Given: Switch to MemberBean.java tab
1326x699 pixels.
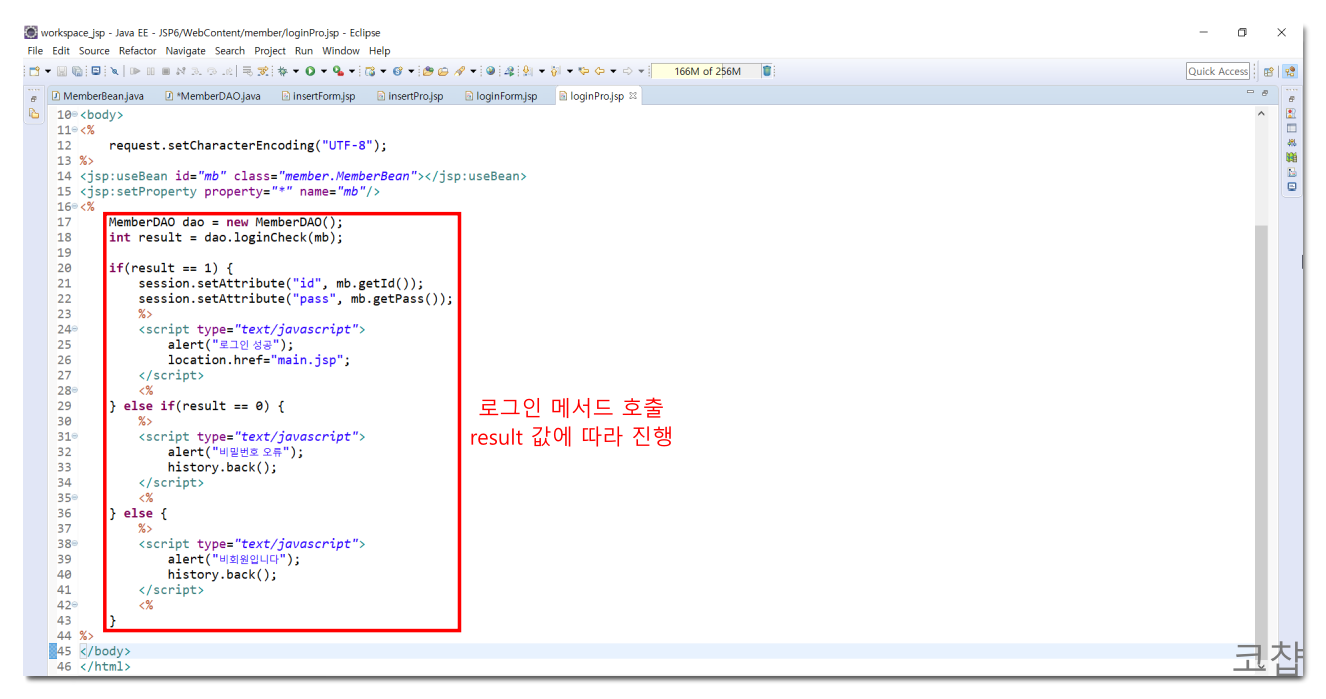Looking at the screenshot, I should pyautogui.click(x=97, y=96).
